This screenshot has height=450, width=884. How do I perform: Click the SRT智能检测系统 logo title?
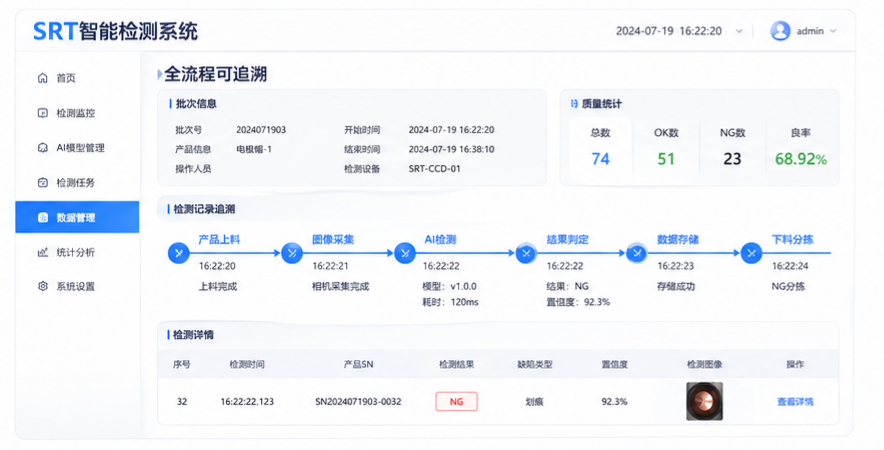pos(116,31)
